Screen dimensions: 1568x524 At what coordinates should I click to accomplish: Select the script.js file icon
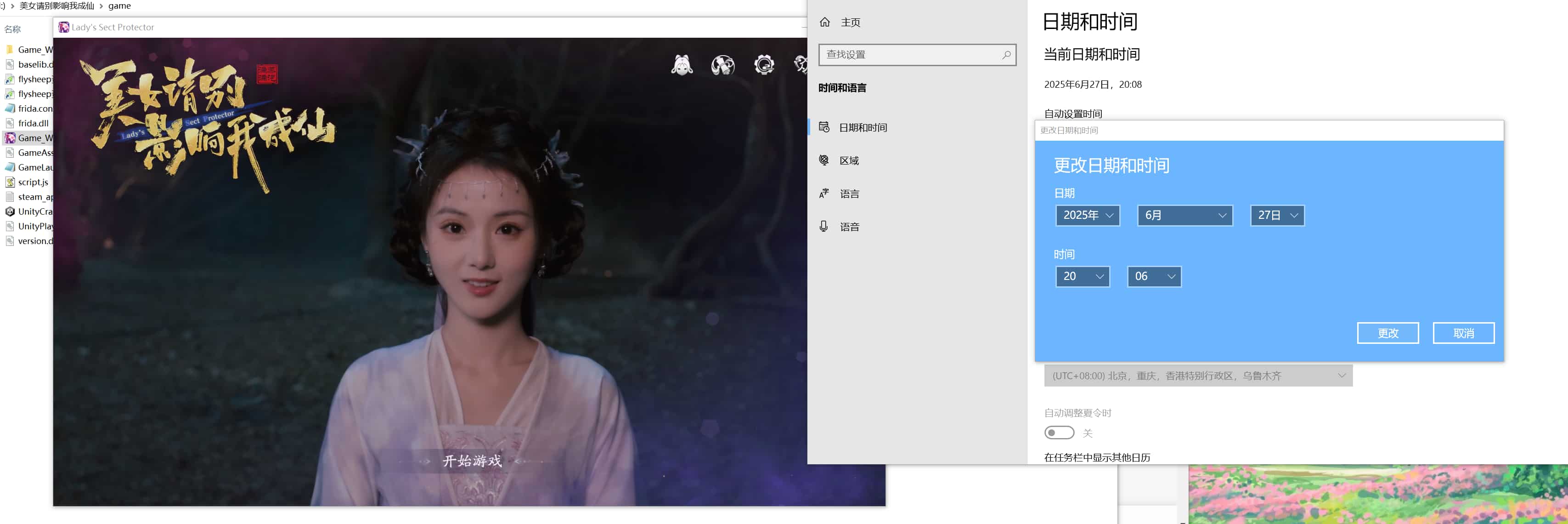point(10,182)
